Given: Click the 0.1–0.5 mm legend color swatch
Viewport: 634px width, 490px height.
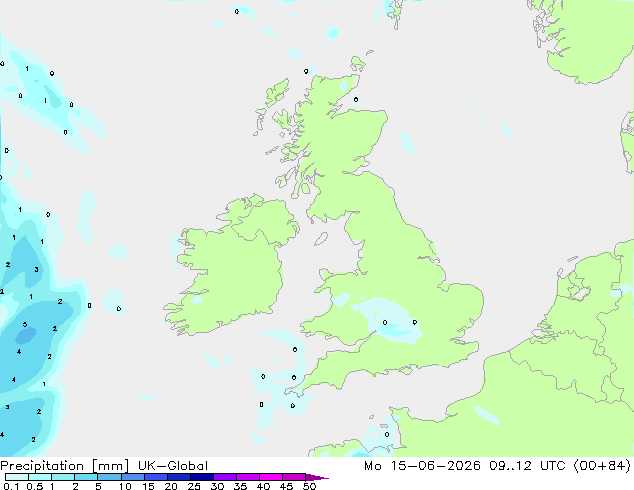Looking at the screenshot, I should click(x=17, y=477).
